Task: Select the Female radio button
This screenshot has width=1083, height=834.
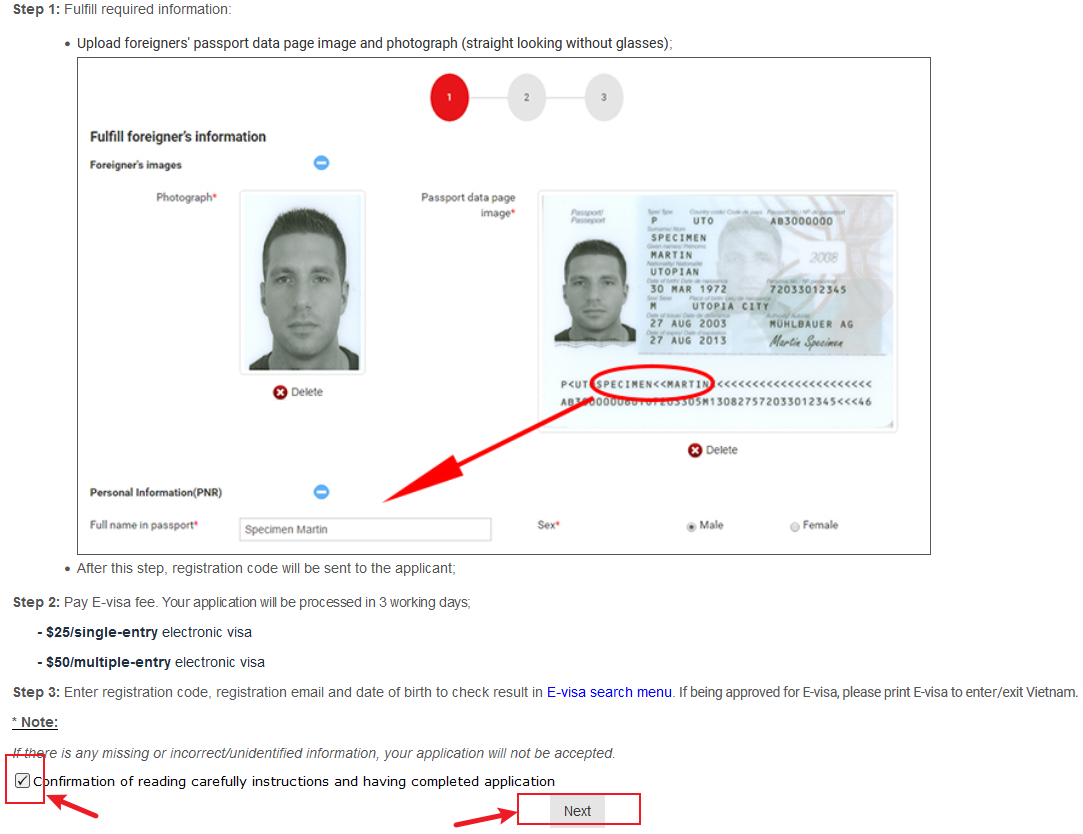Action: point(794,527)
